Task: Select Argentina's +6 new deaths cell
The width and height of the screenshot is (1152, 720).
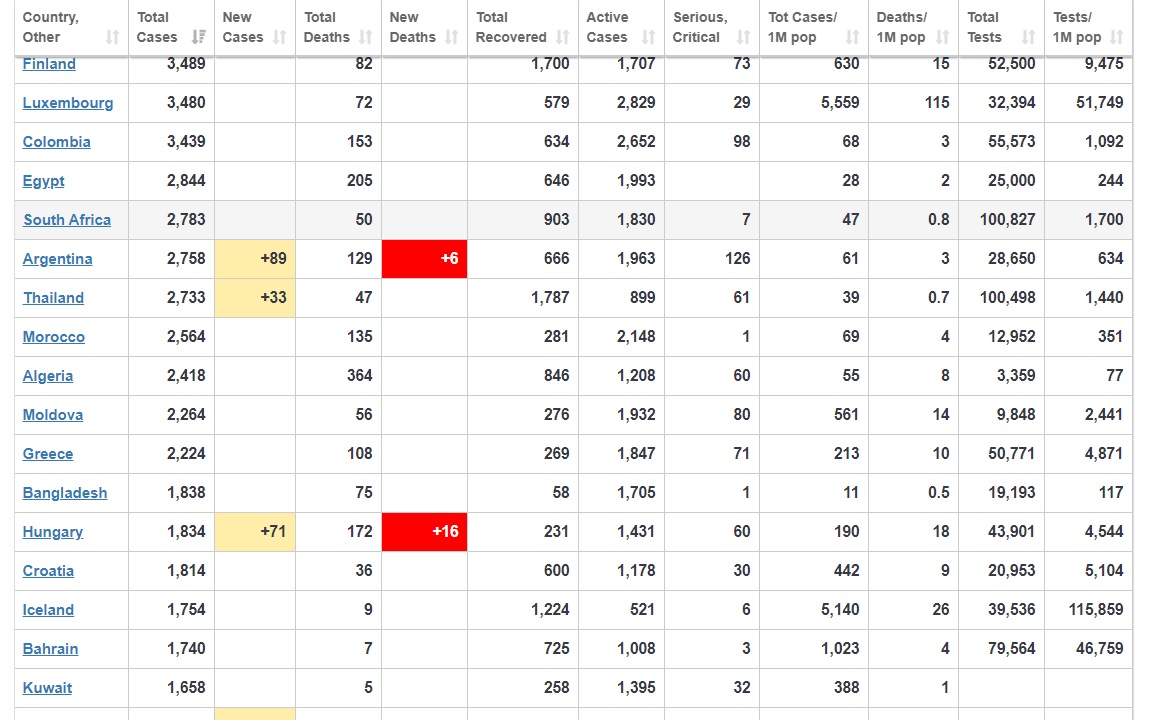Action: [x=425, y=259]
